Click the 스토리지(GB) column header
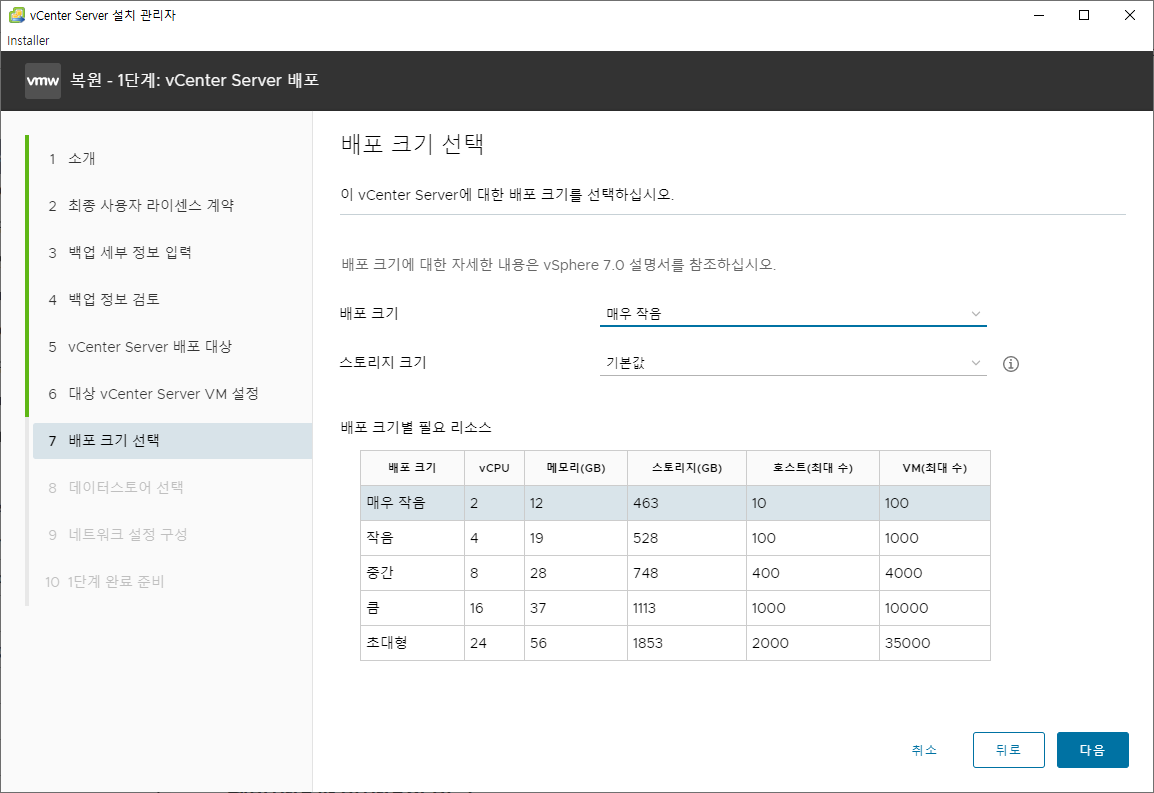 click(x=687, y=468)
